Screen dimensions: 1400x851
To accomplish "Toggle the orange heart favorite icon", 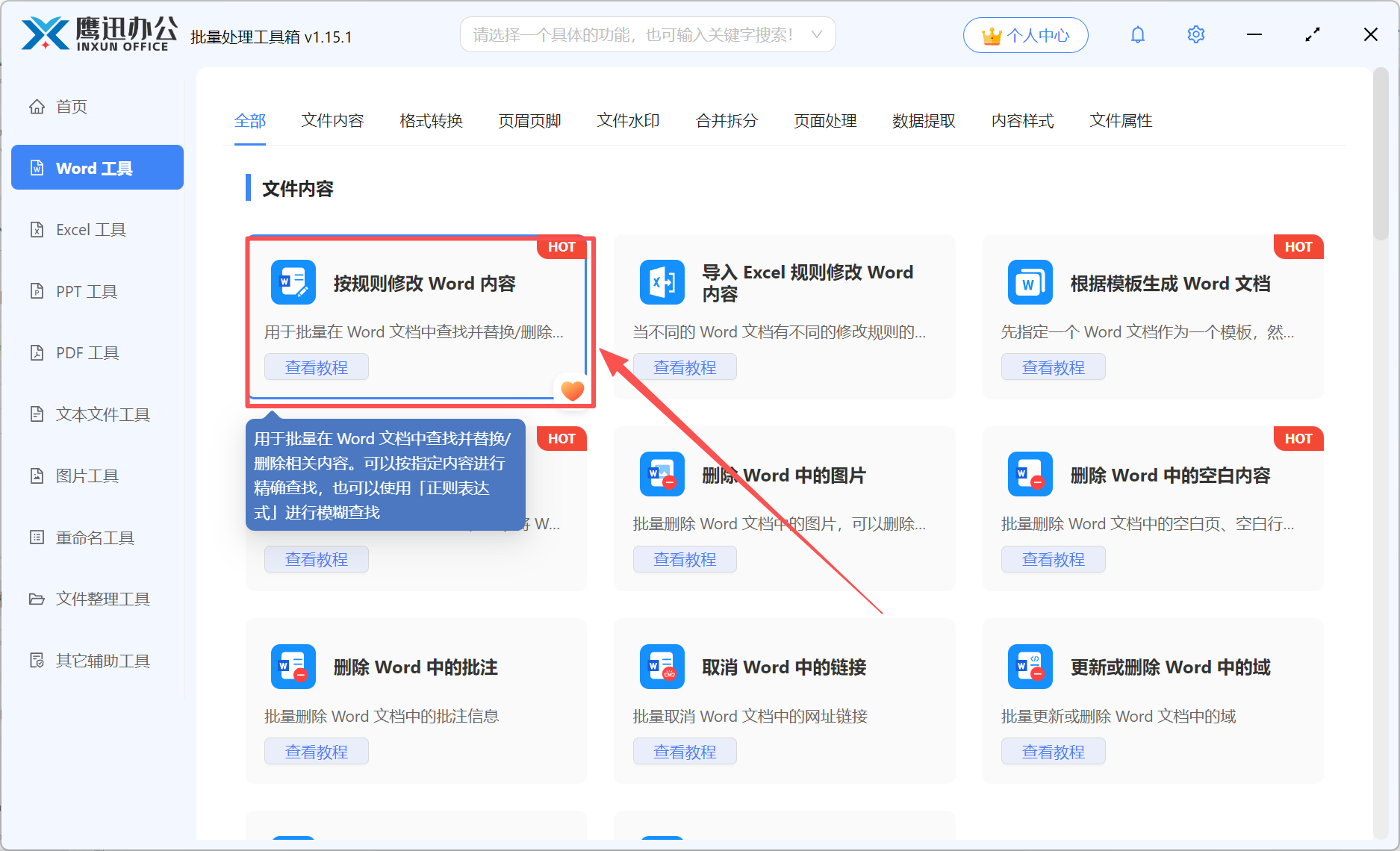I will click(573, 390).
